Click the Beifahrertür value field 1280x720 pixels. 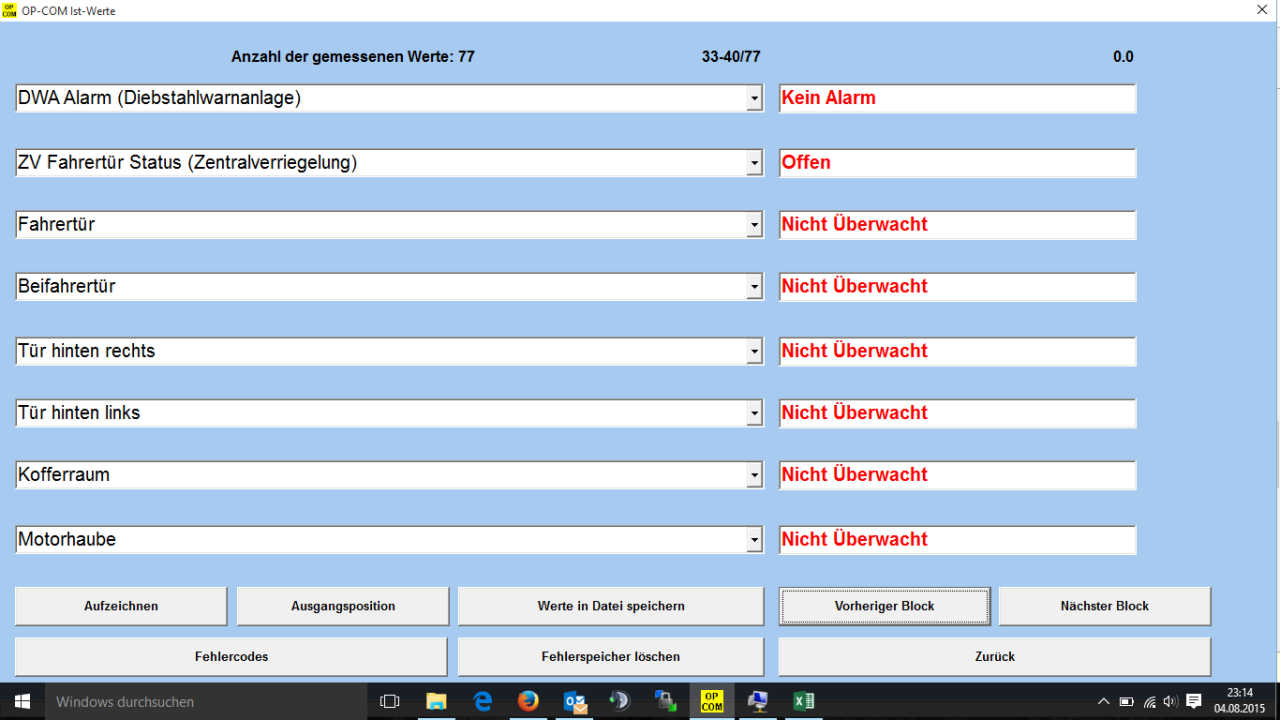tap(957, 287)
